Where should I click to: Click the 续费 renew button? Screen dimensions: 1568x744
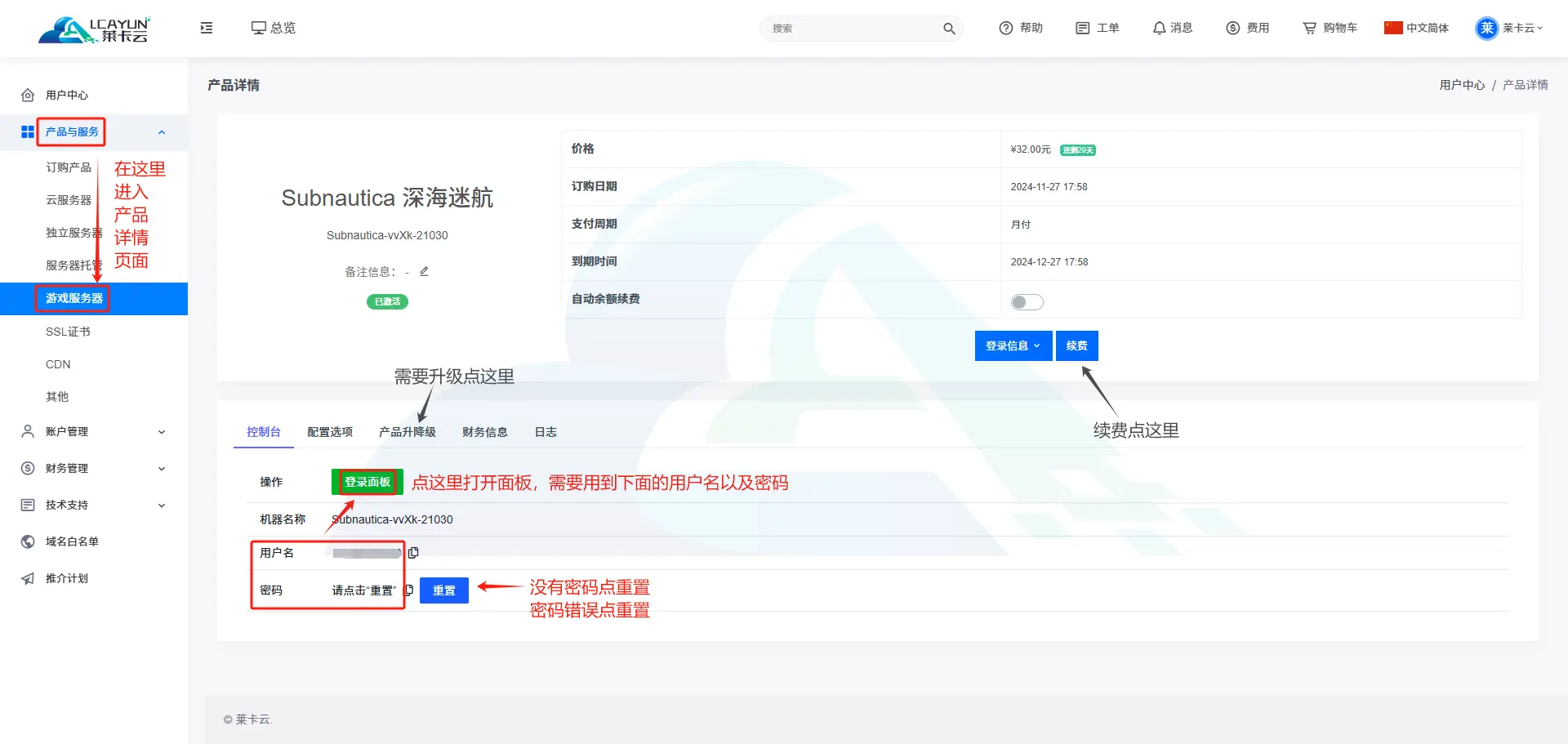[1077, 345]
